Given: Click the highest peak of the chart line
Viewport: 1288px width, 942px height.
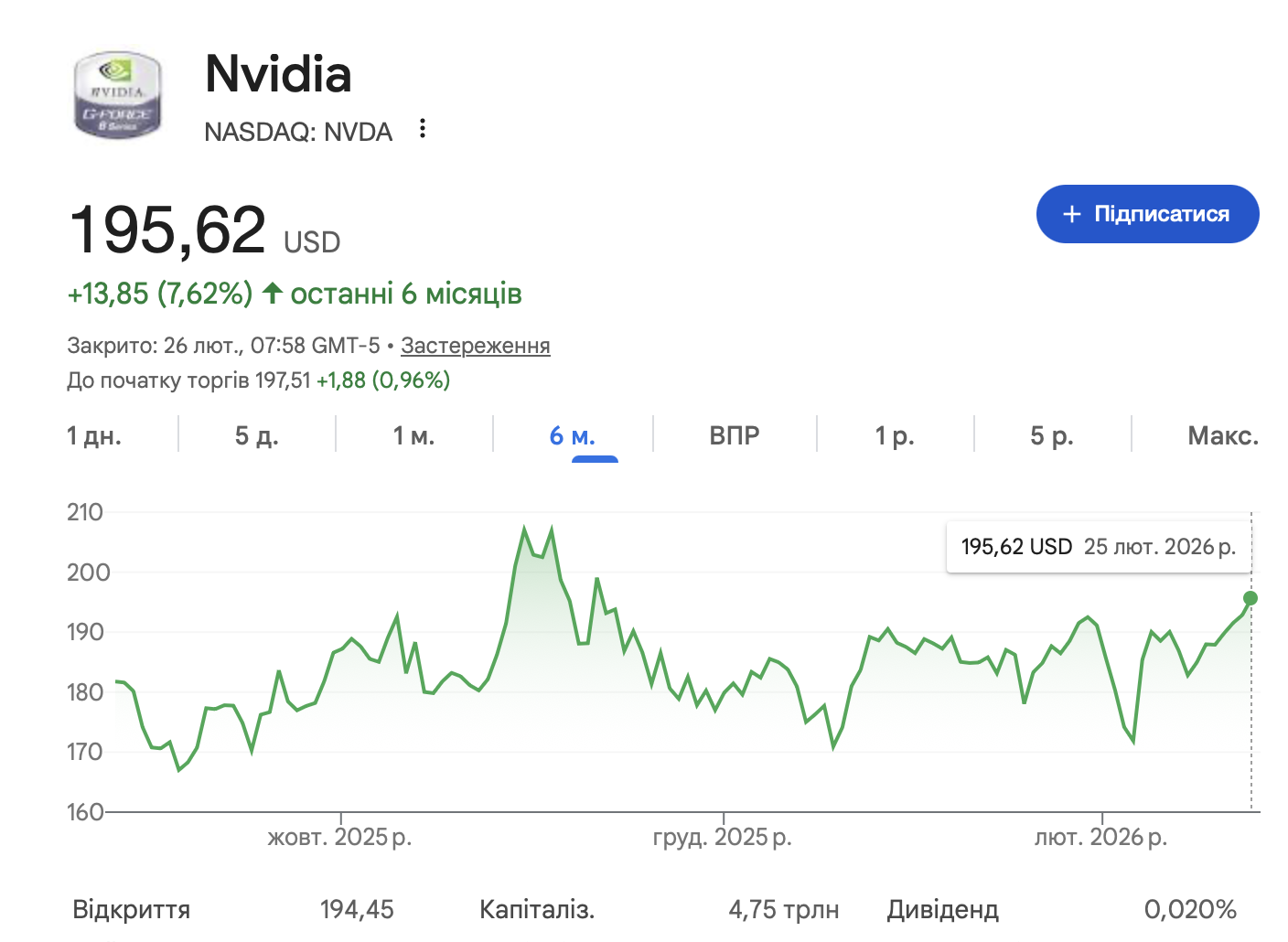Looking at the screenshot, I should [524, 529].
